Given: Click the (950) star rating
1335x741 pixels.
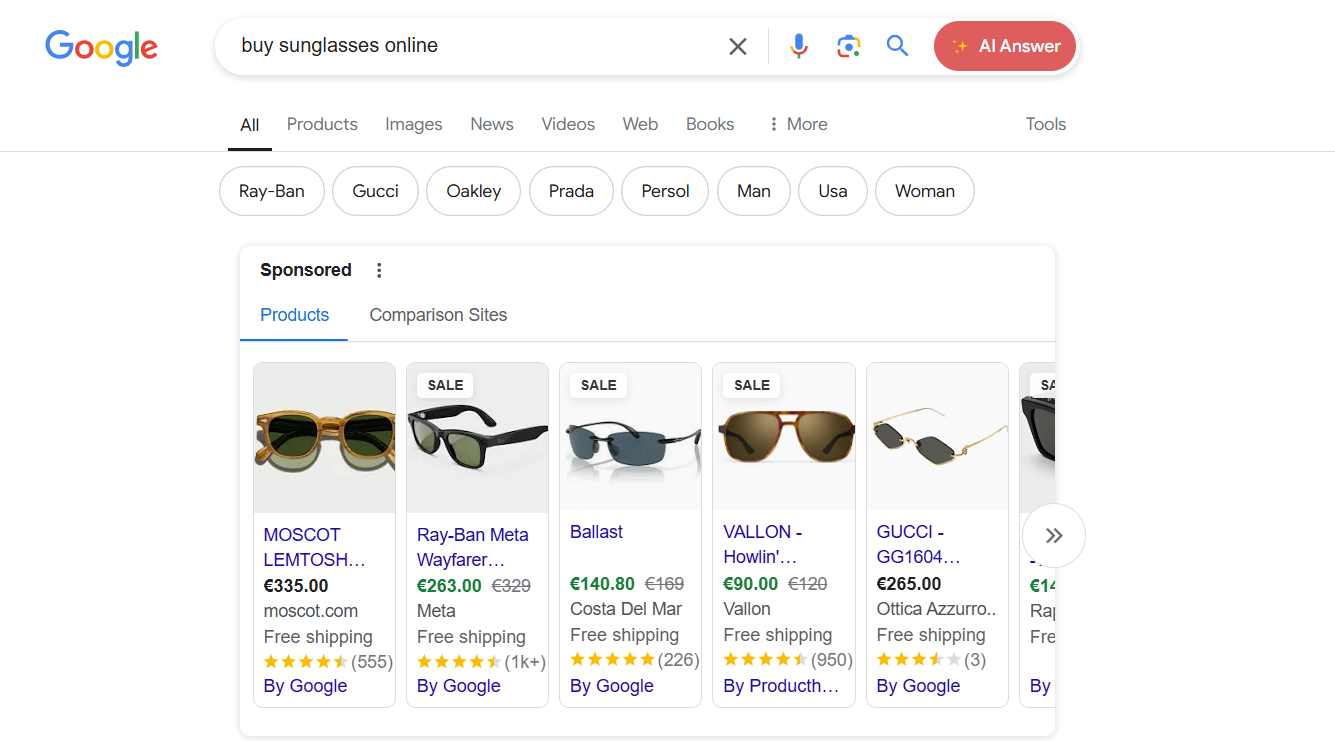Looking at the screenshot, I should 787,660.
